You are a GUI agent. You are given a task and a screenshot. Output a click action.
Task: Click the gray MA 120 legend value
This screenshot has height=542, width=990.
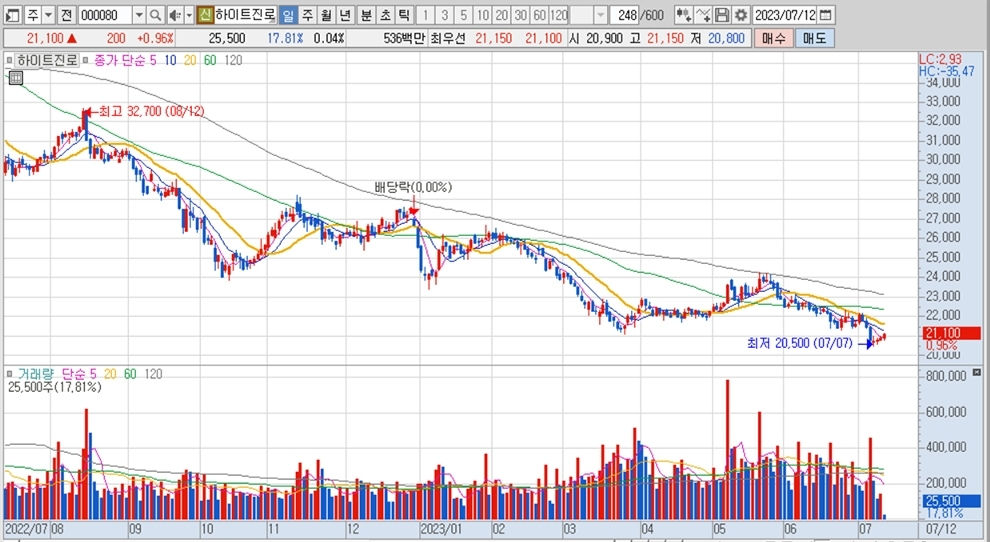point(233,60)
